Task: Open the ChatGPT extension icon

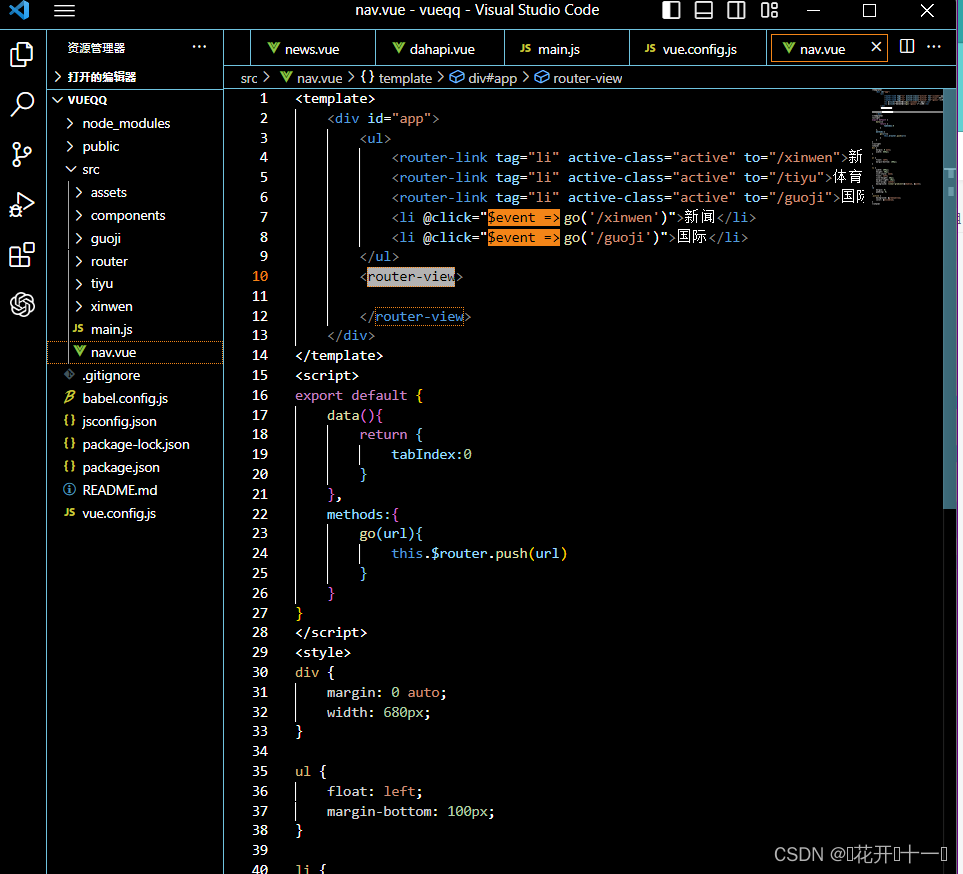Action: coord(22,304)
